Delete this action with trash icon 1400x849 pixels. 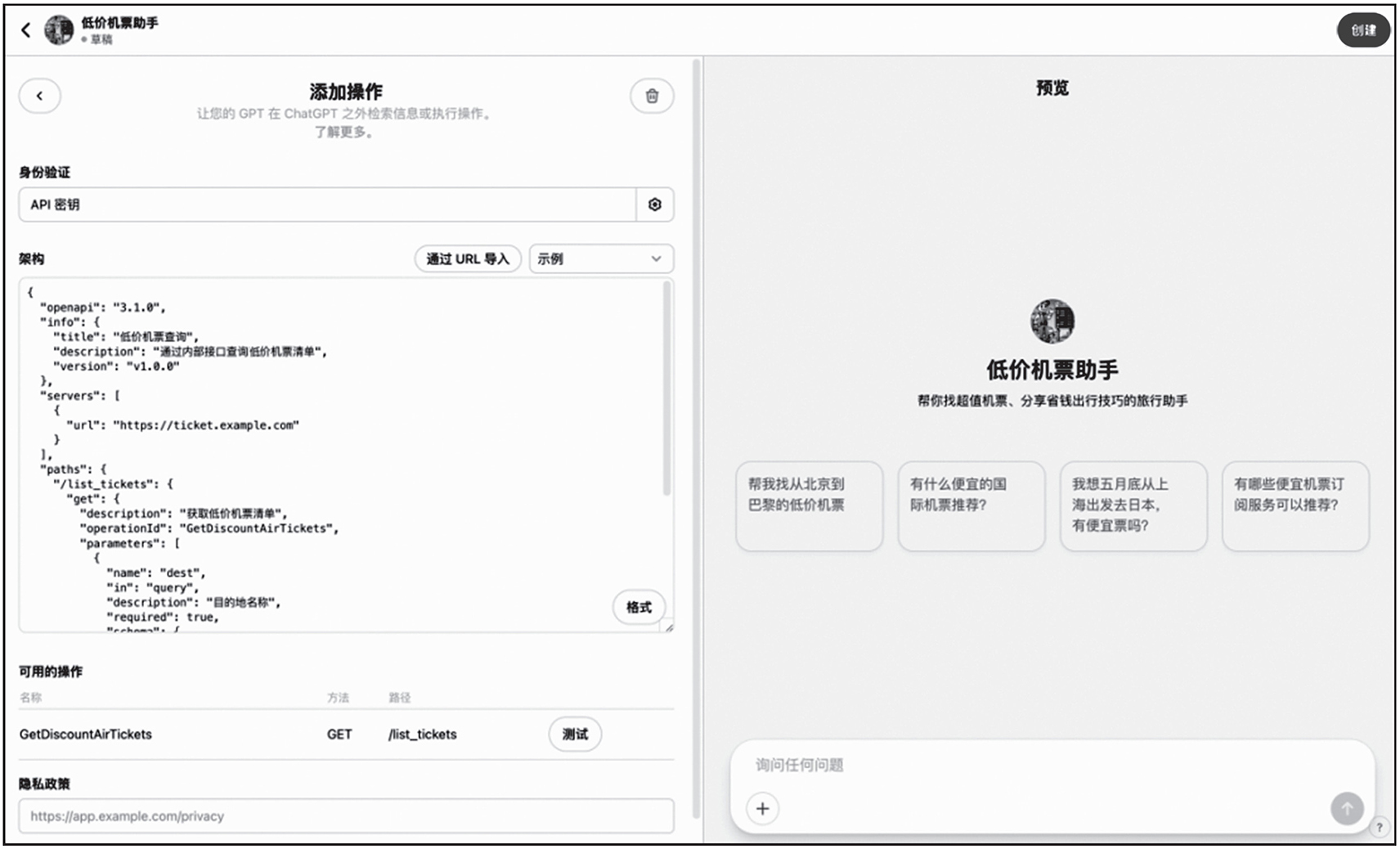tap(652, 96)
